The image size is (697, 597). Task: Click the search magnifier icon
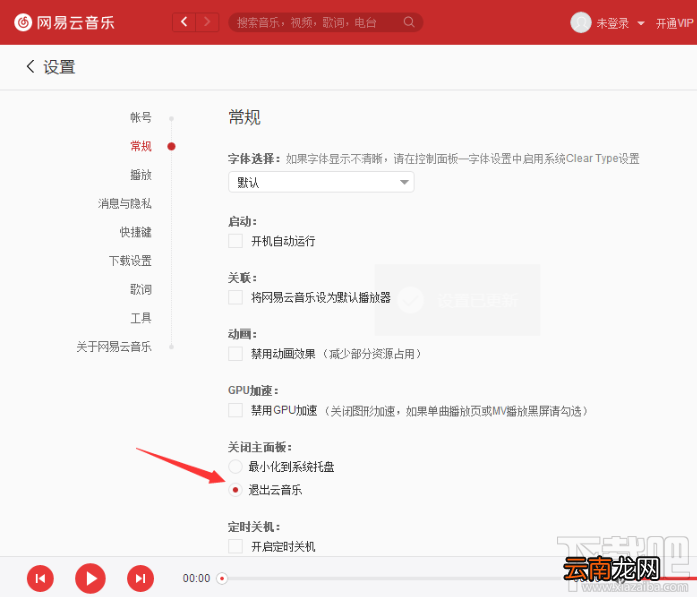point(409,22)
